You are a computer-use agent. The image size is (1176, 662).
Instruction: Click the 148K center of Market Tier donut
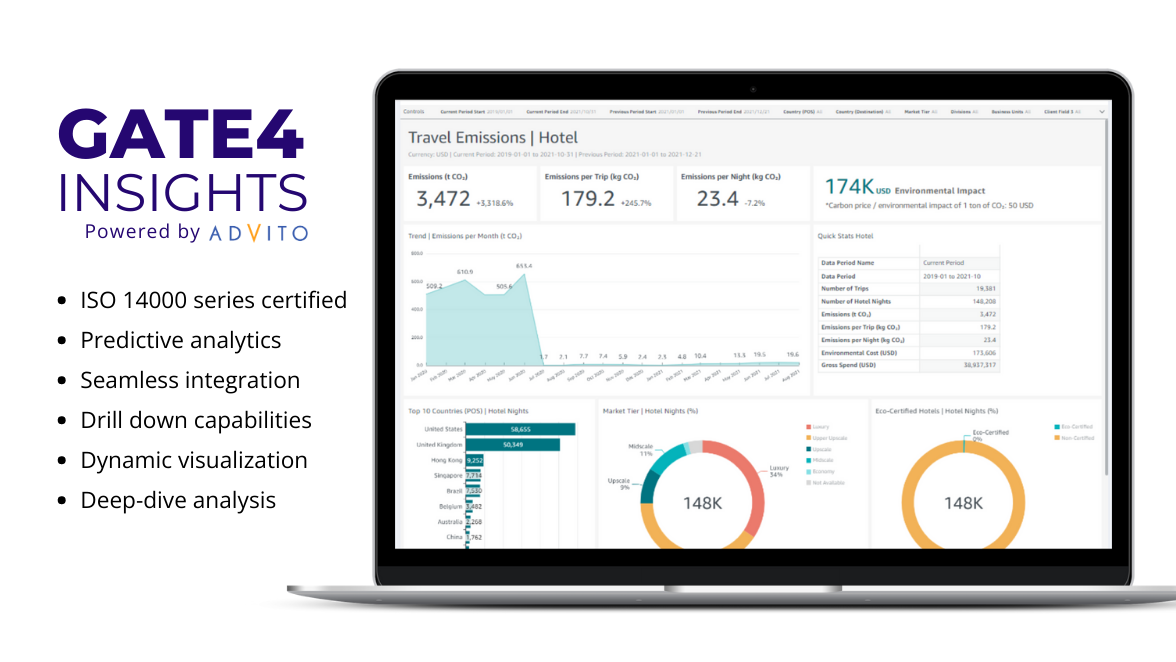[703, 504]
